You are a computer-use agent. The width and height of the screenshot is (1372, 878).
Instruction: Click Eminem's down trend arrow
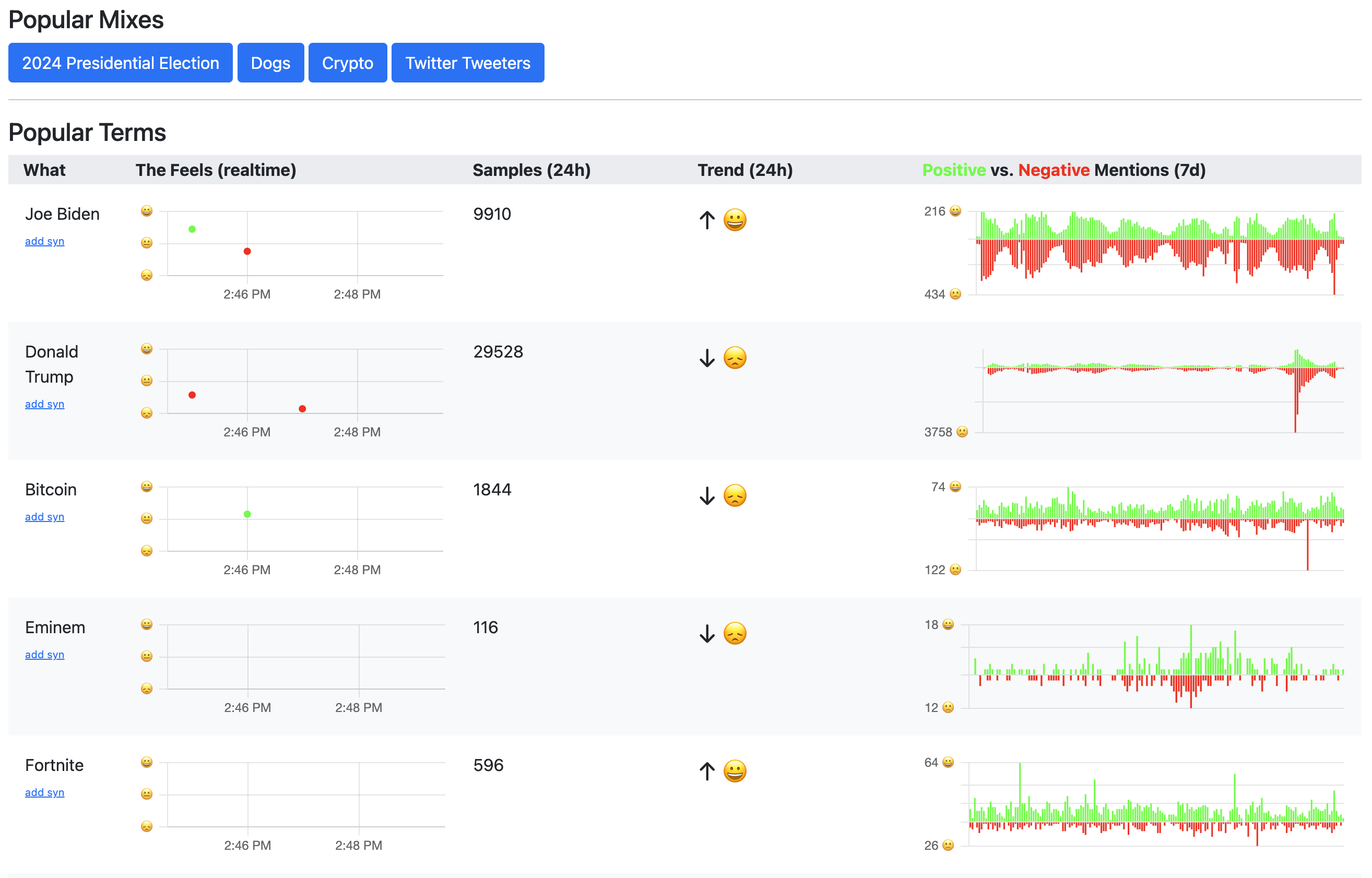point(707,634)
